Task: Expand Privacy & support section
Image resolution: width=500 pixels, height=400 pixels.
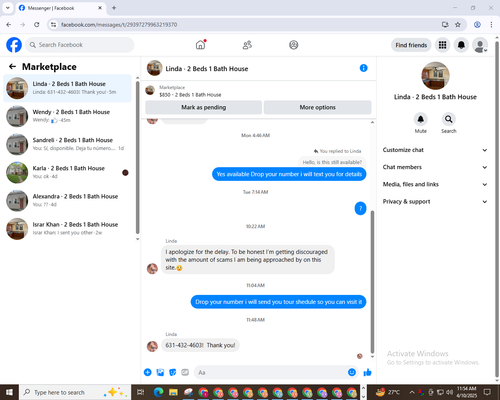Action: click(435, 202)
